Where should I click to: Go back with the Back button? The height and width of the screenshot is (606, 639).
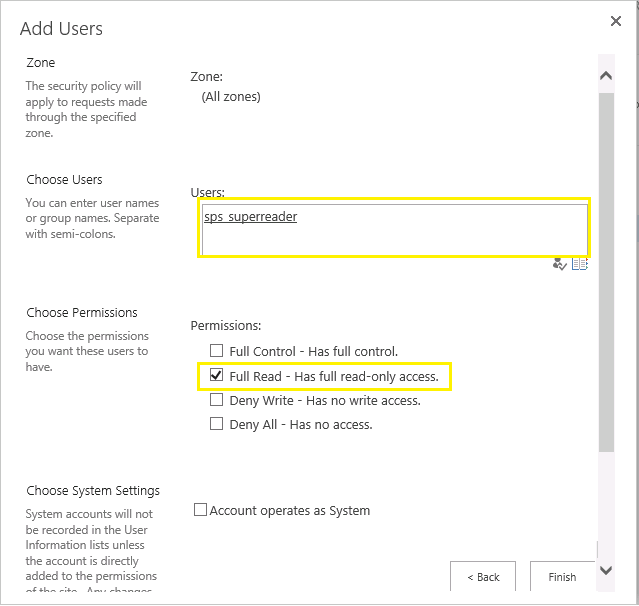tap(483, 577)
